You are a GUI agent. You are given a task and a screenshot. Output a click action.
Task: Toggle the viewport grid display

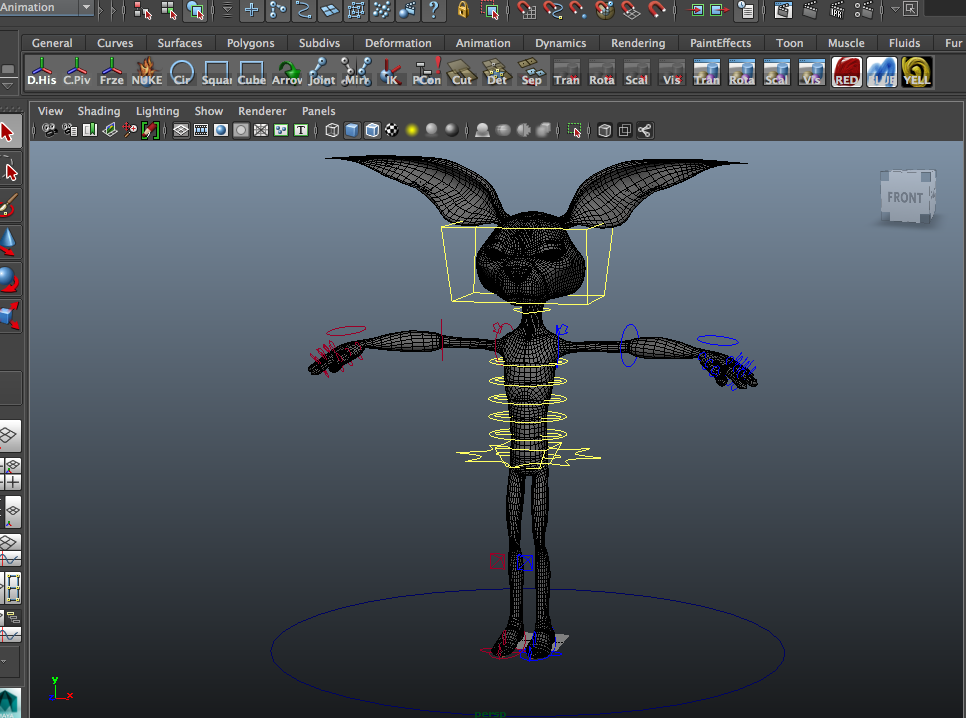tap(181, 130)
